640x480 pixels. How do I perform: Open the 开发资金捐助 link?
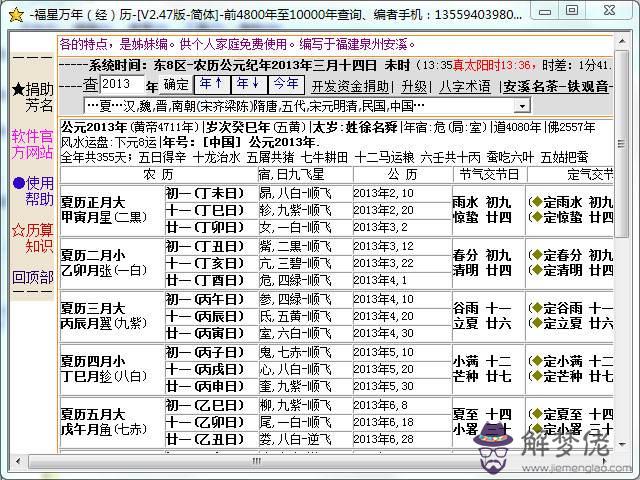pos(349,85)
